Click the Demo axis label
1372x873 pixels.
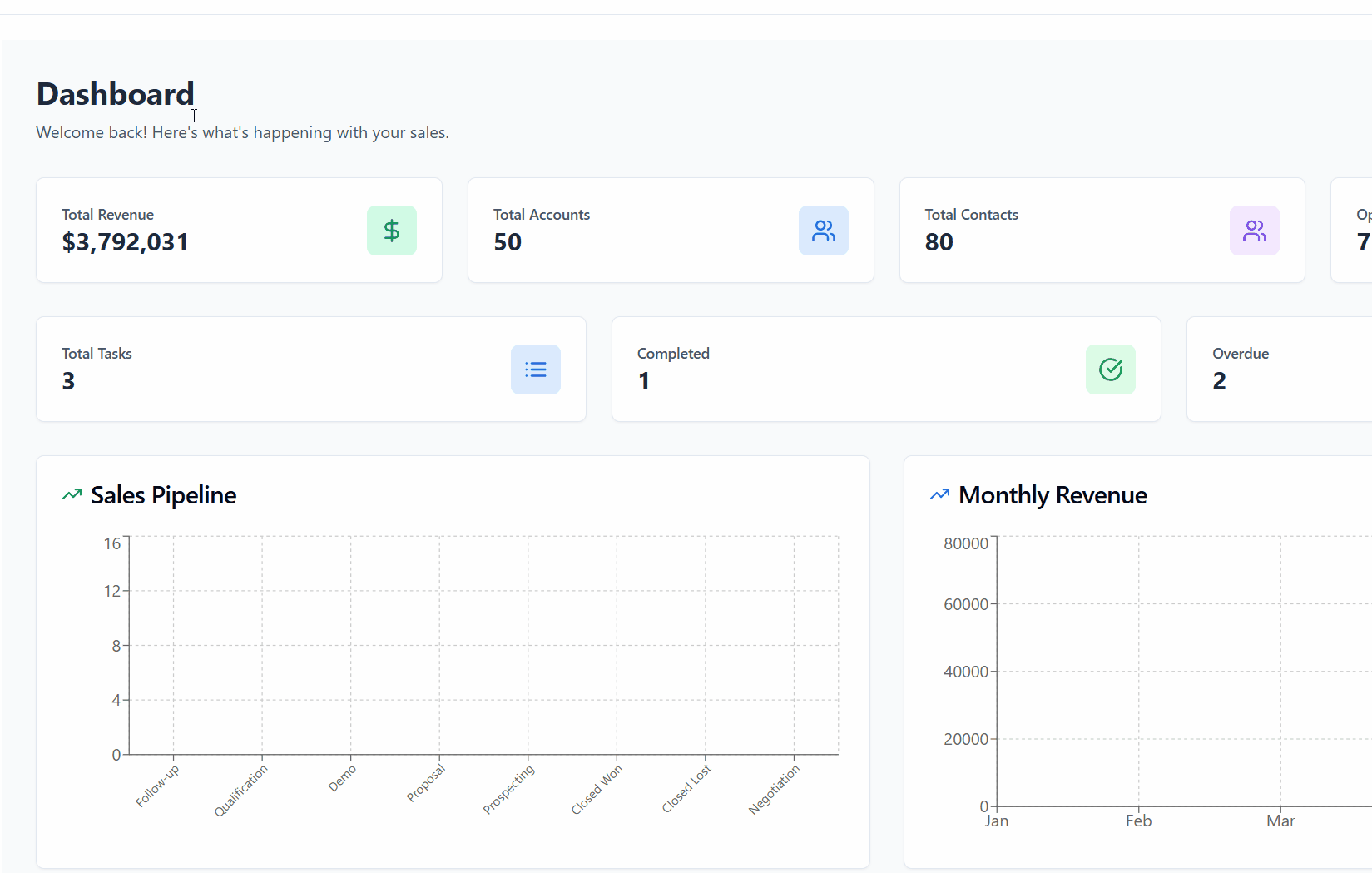coord(342,778)
